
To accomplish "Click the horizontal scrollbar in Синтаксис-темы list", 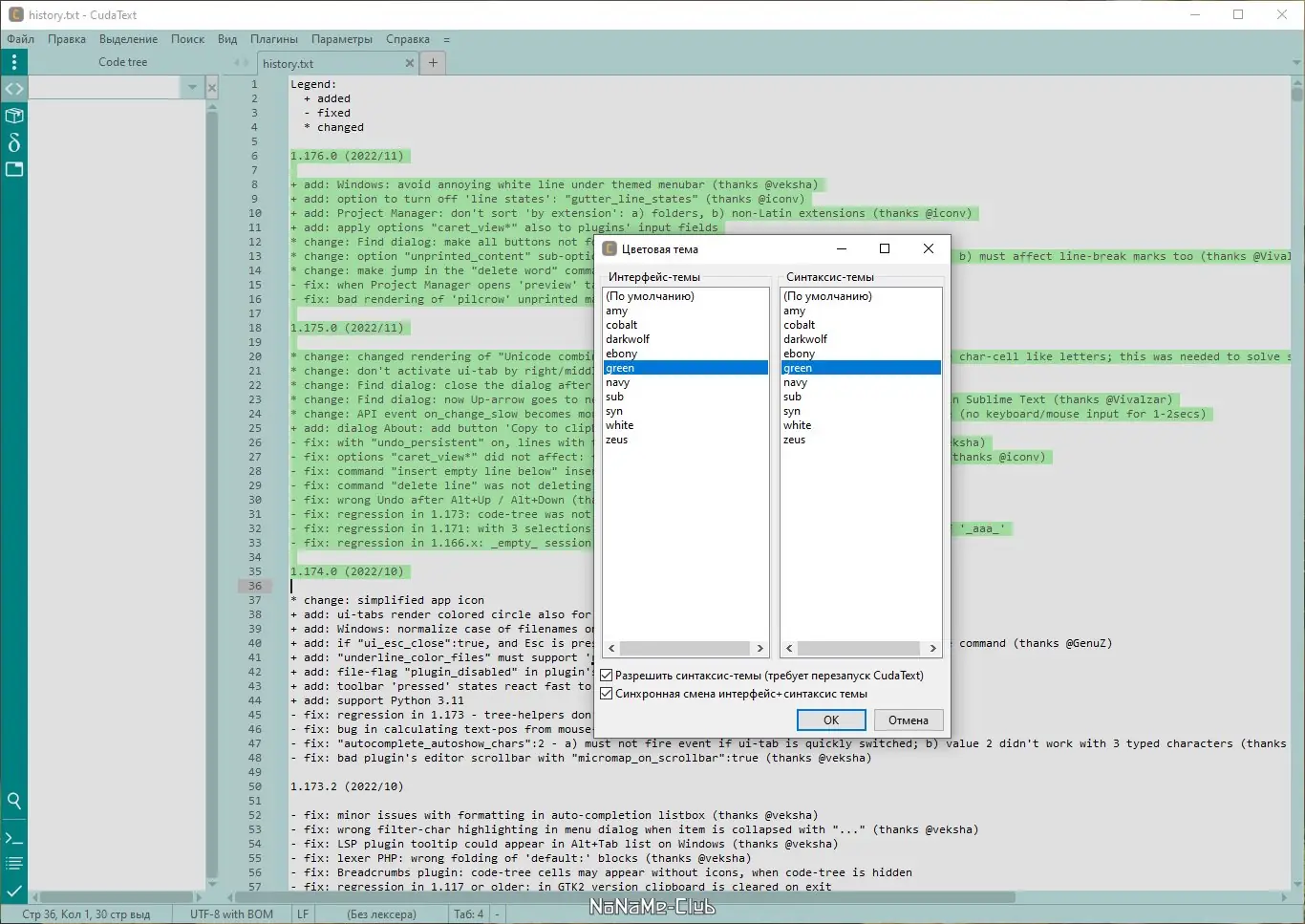I will 861,648.
